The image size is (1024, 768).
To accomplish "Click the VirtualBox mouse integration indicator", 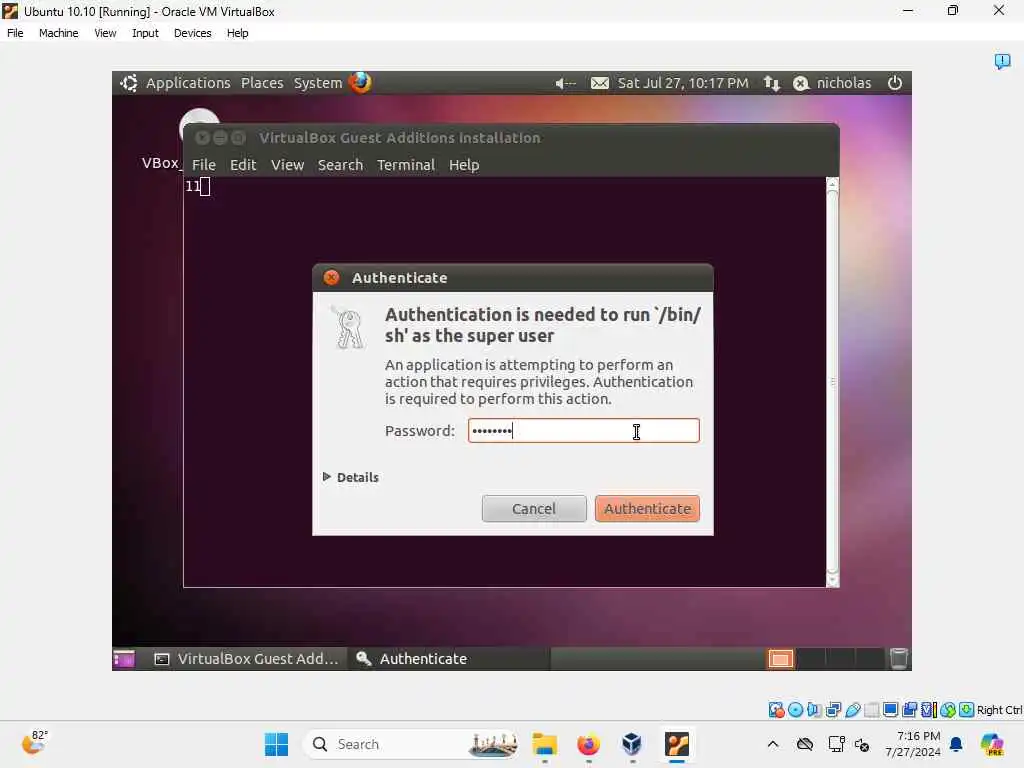I will (x=948, y=710).
